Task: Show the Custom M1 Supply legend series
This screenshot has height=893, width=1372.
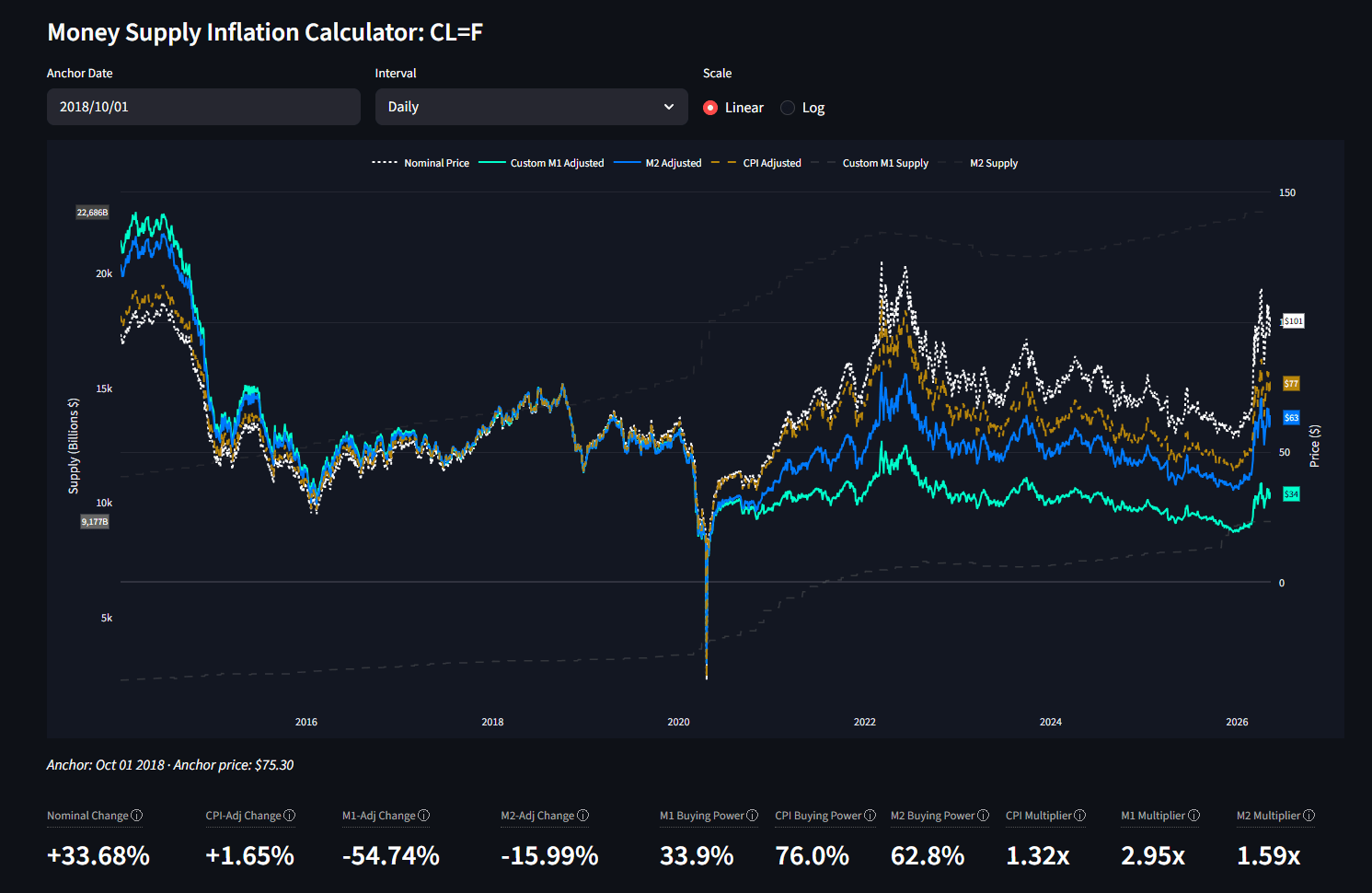Action: coord(870,163)
